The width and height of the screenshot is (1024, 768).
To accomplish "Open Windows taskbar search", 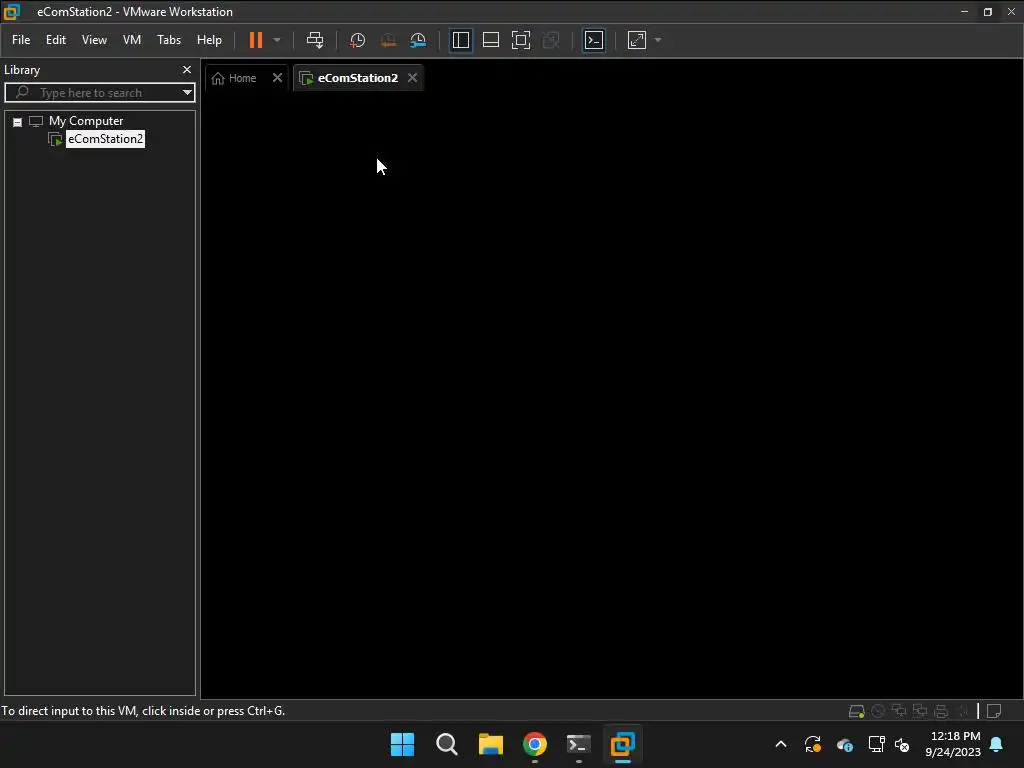I will pyautogui.click(x=447, y=744).
